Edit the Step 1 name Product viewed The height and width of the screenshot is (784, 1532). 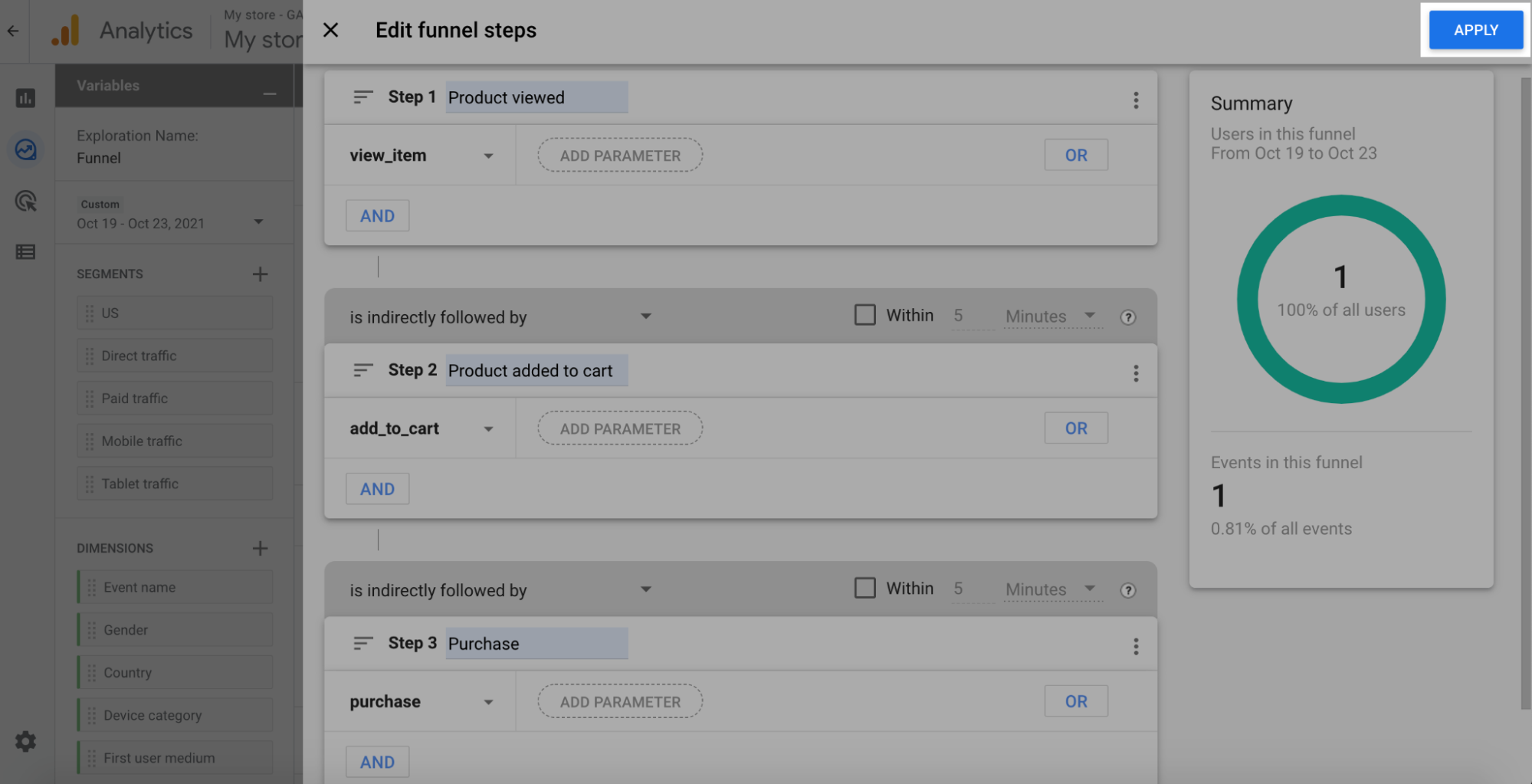(536, 97)
